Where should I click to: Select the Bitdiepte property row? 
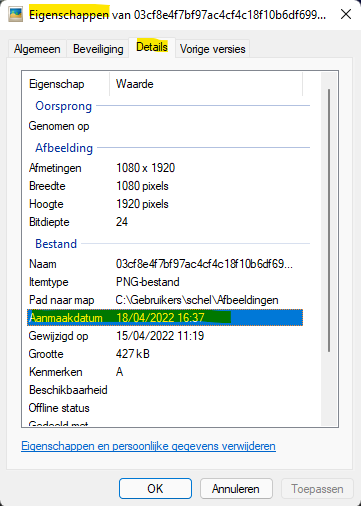click(x=165, y=222)
